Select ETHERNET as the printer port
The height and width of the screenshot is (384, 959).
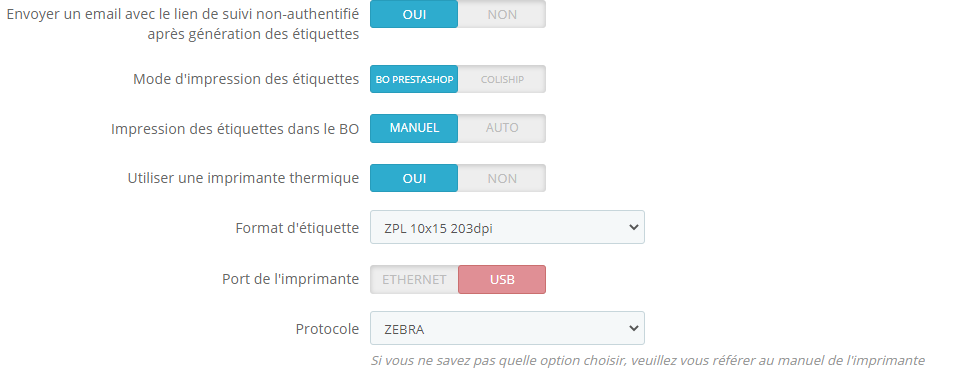(x=414, y=279)
